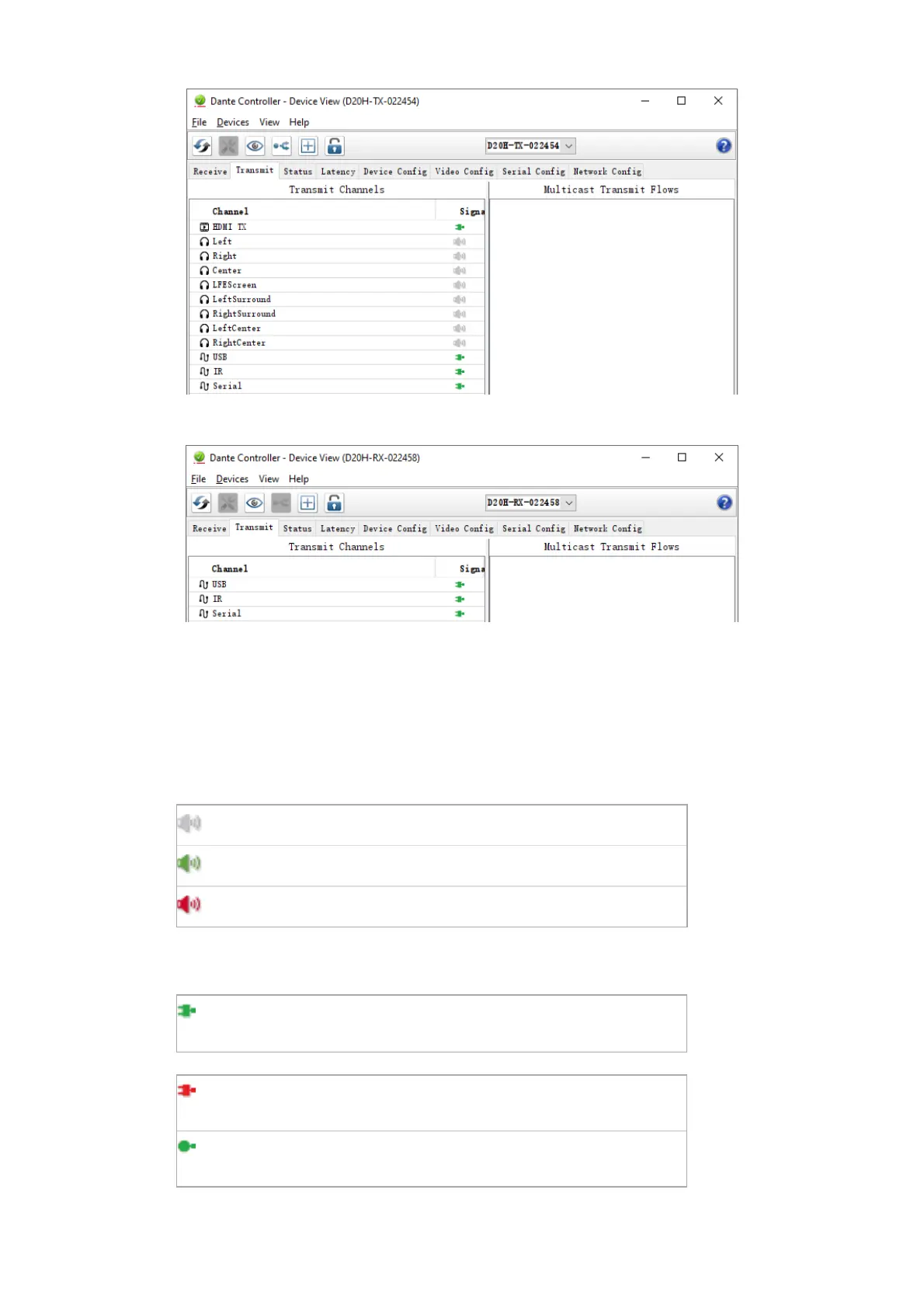Open the help question-mark icon in RX window

click(x=724, y=503)
